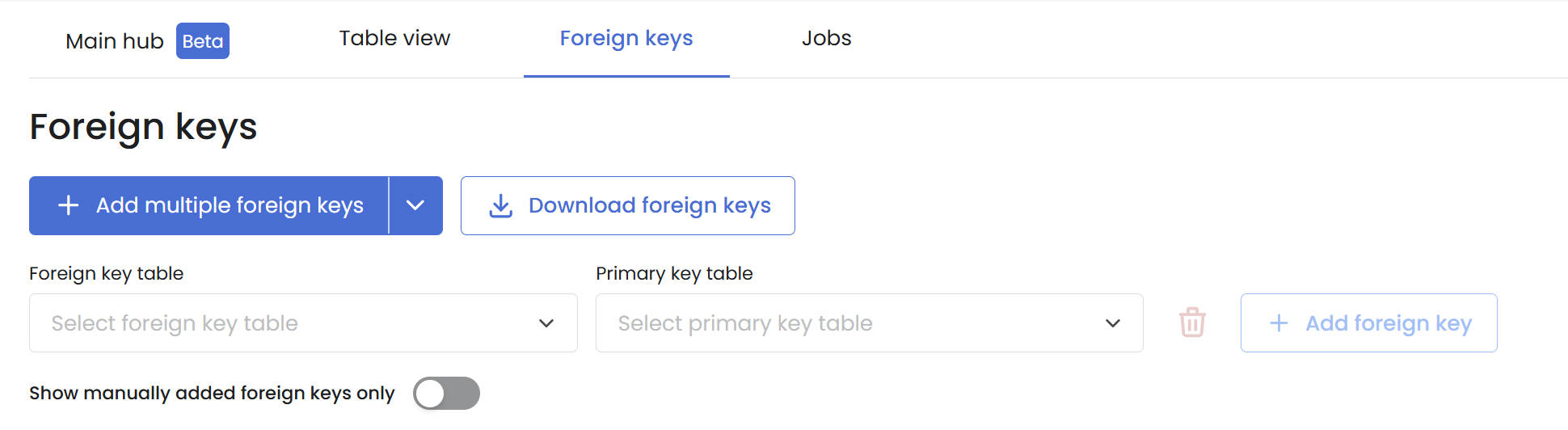Enable Show manually added foreign keys only
The image size is (1568, 430).
point(446,394)
